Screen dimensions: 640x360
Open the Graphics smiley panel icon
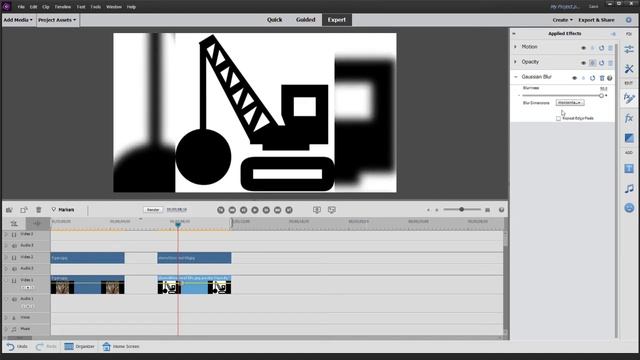click(629, 208)
